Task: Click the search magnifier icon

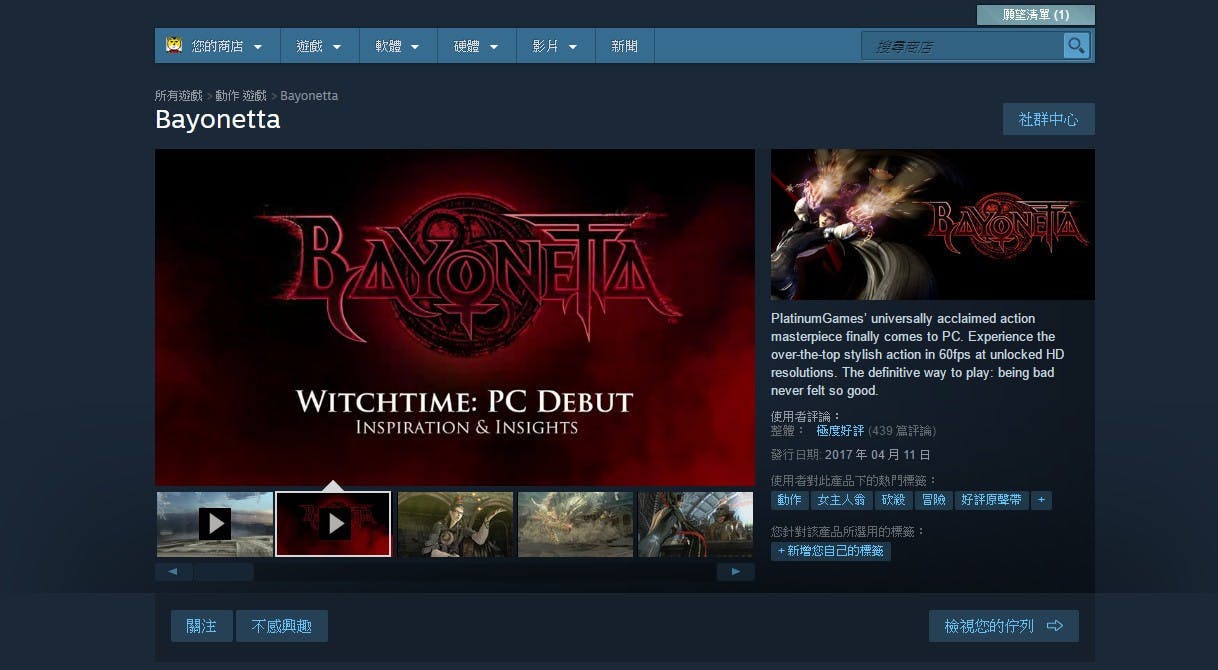Action: tap(1076, 46)
